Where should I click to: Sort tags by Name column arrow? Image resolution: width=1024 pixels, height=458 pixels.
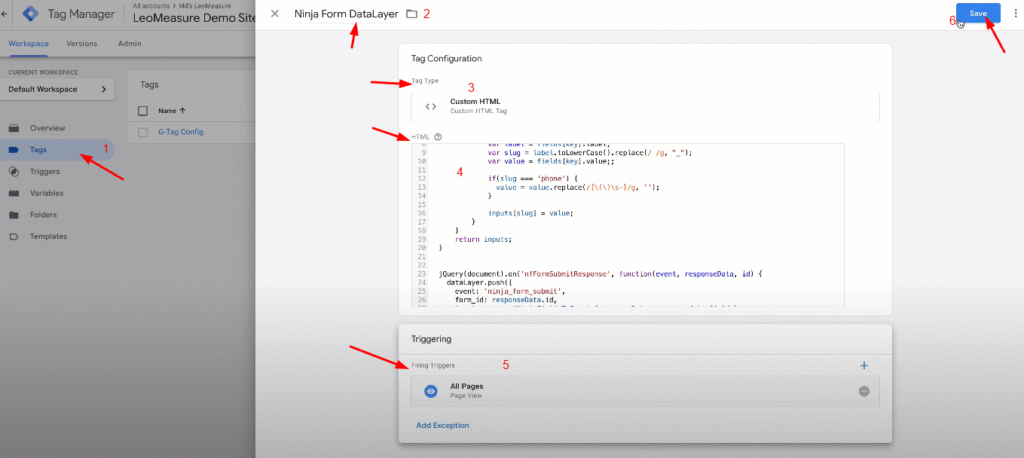[x=182, y=111]
